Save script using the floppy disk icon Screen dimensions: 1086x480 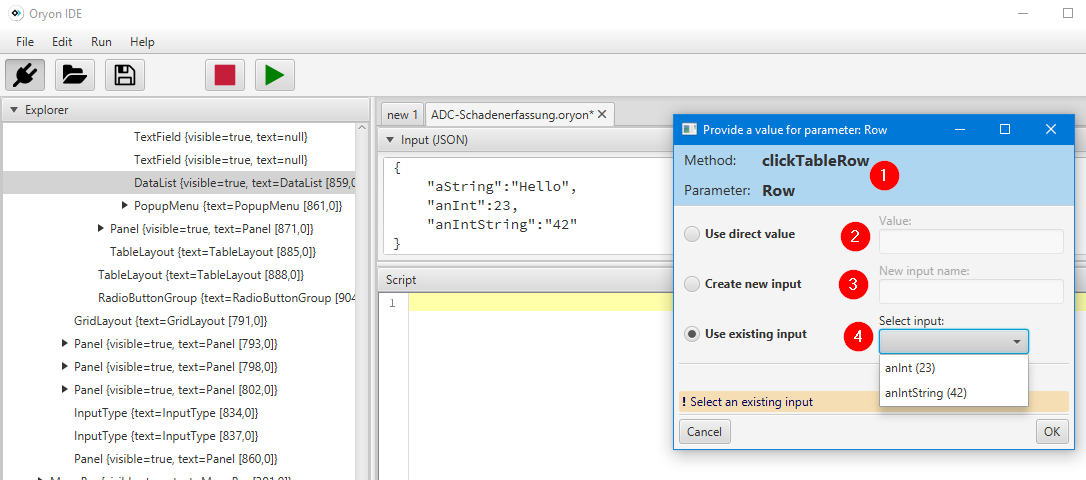click(125, 75)
